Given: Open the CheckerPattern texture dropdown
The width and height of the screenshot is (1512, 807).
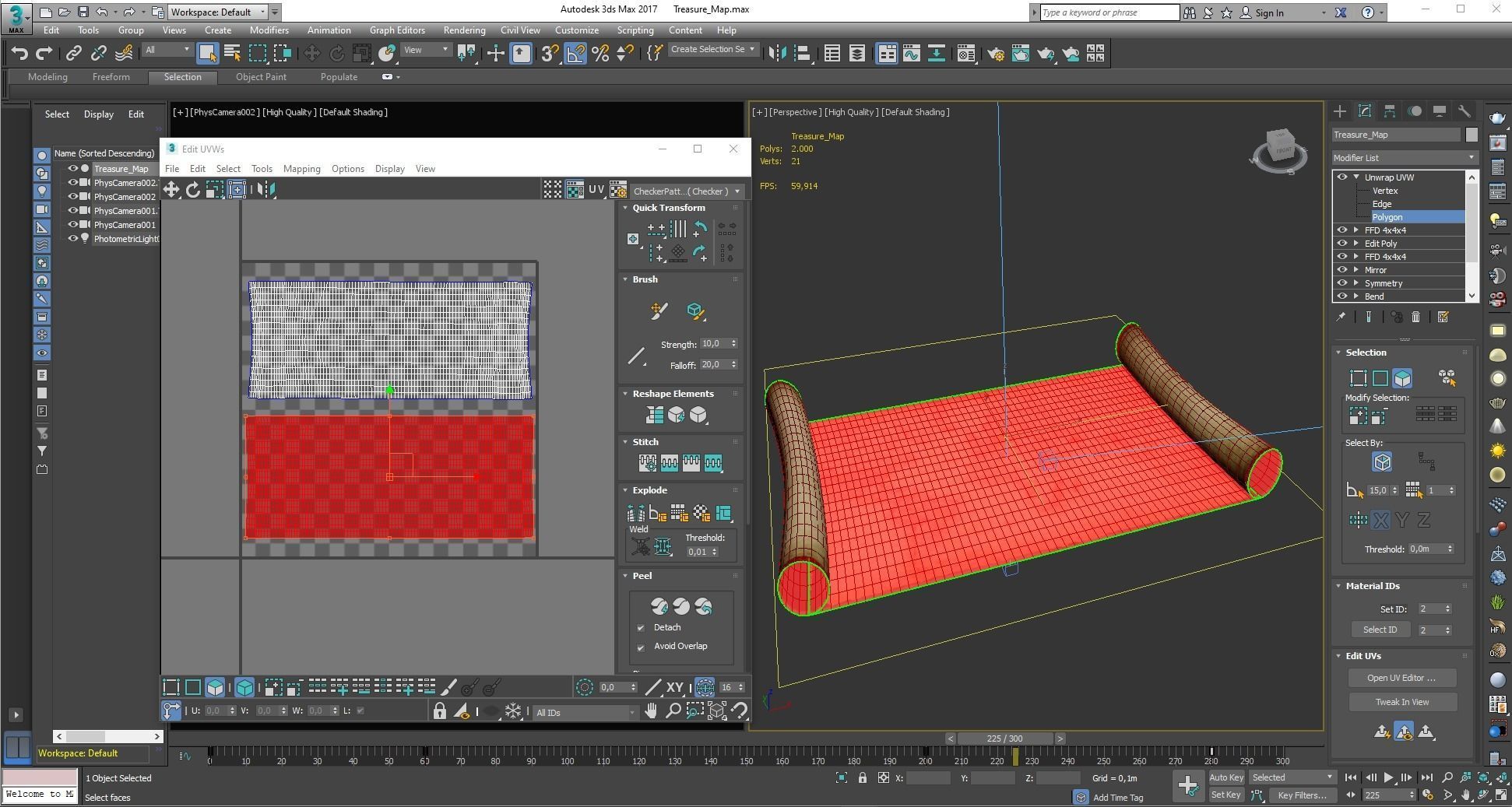Looking at the screenshot, I should pyautogui.click(x=687, y=191).
